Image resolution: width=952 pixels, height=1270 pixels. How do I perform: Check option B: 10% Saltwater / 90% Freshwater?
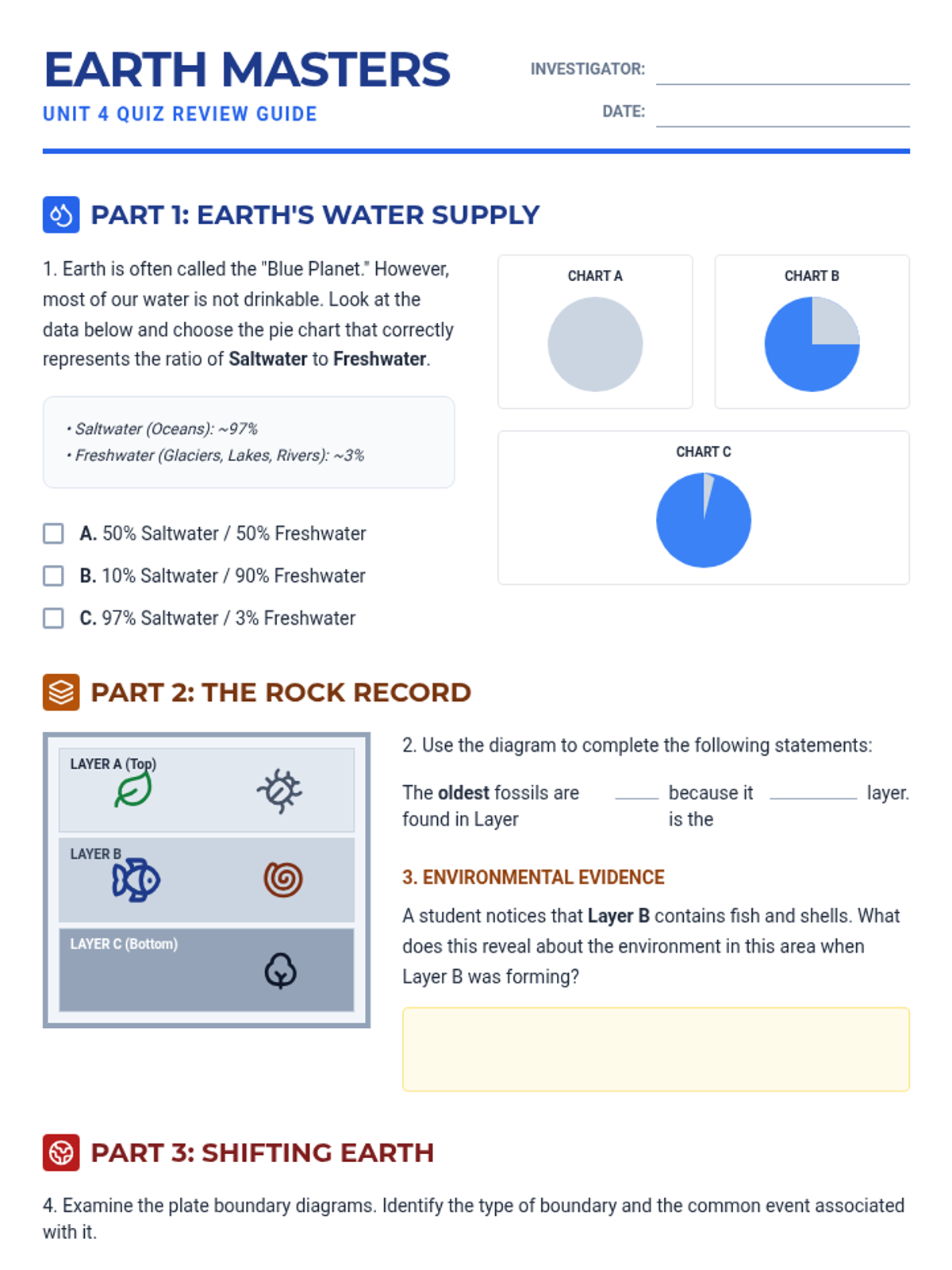(53, 575)
